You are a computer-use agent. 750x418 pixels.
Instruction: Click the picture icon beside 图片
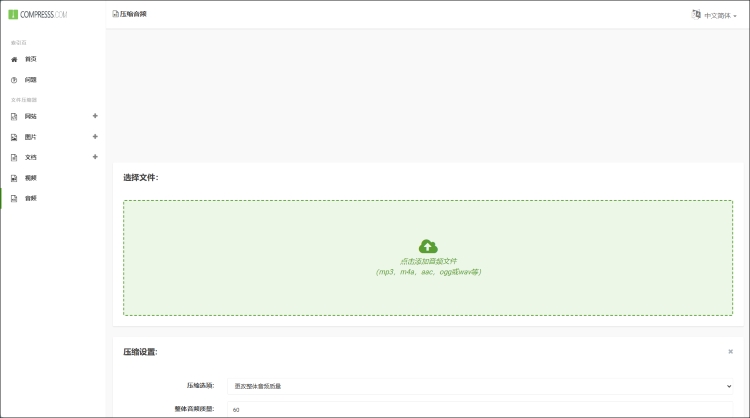[x=14, y=137]
